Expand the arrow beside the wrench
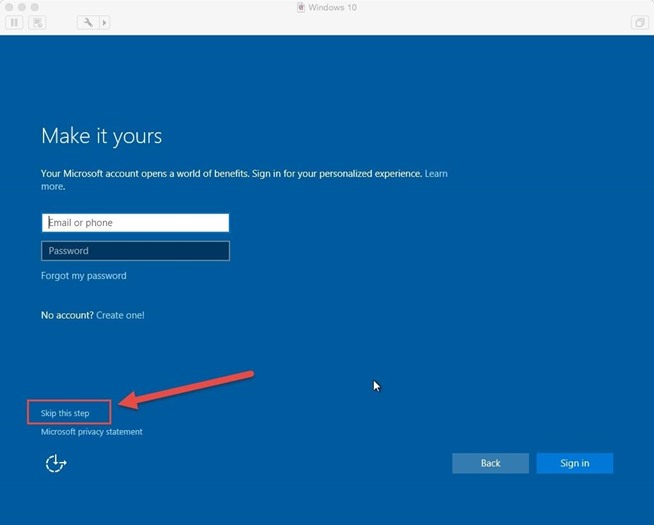The width and height of the screenshot is (654, 525). coord(104,22)
